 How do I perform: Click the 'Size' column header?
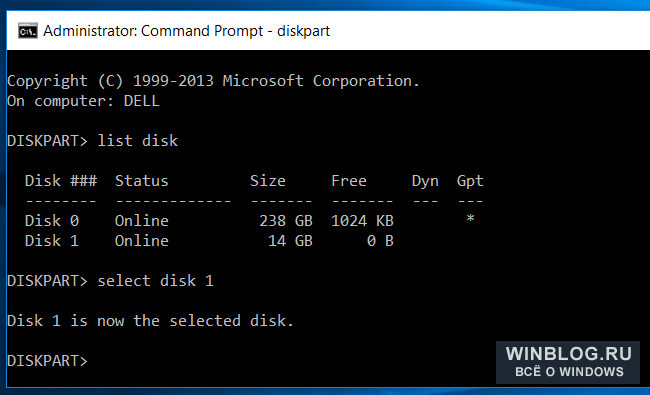268,181
